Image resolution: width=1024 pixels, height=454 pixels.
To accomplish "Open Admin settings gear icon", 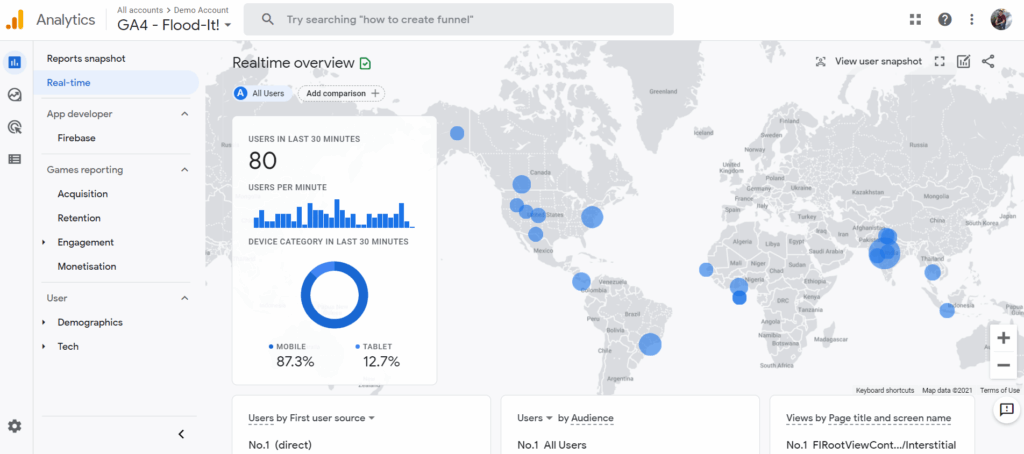I will (x=15, y=426).
